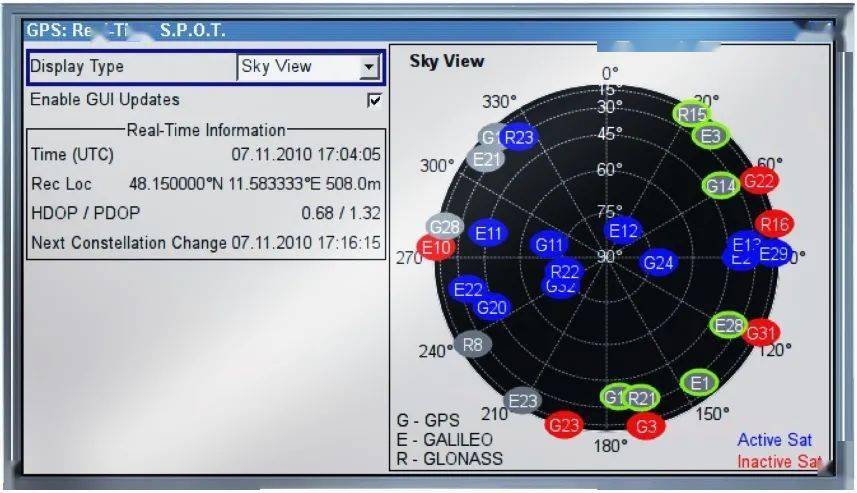Click inactive satellite G22
This screenshot has height=493, width=857.
tap(760, 181)
